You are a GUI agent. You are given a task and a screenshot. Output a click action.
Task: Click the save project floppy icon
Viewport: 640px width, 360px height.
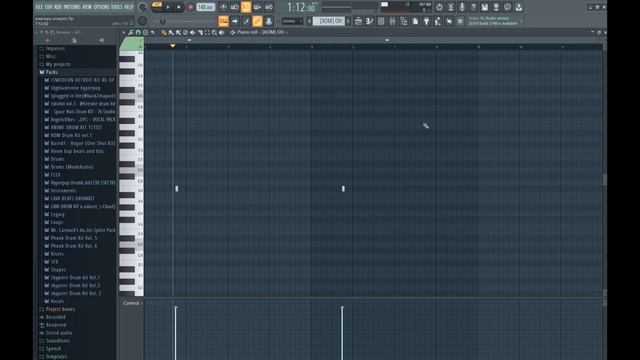point(484,7)
